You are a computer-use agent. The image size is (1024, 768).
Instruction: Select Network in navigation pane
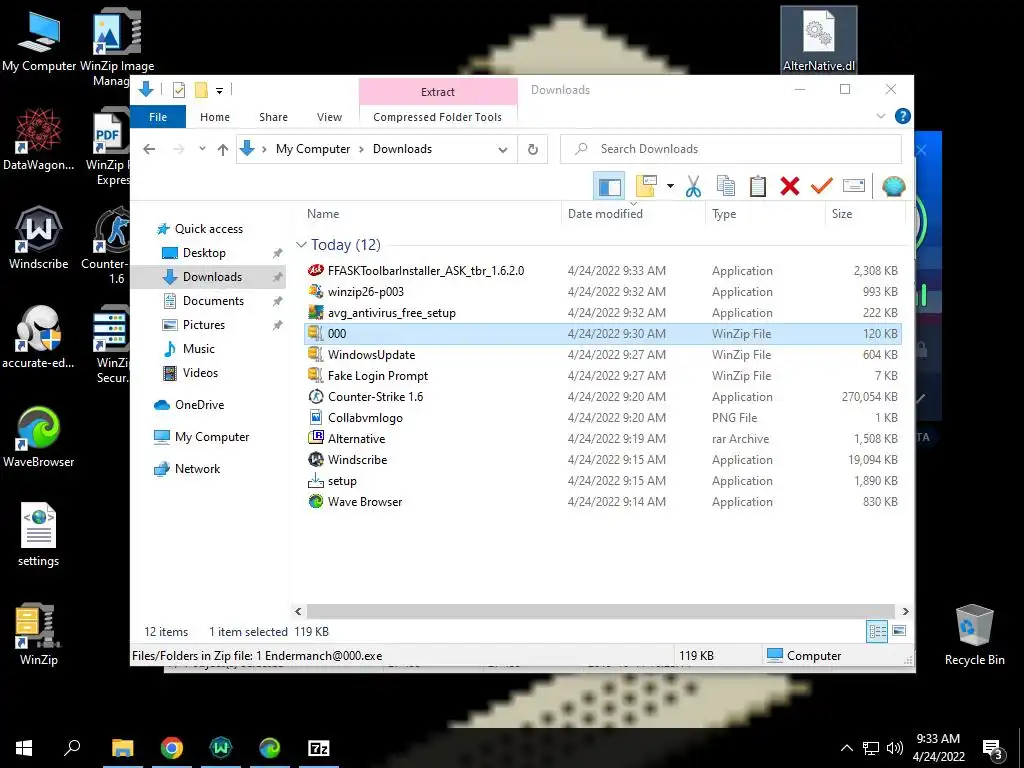pyautogui.click(x=197, y=469)
